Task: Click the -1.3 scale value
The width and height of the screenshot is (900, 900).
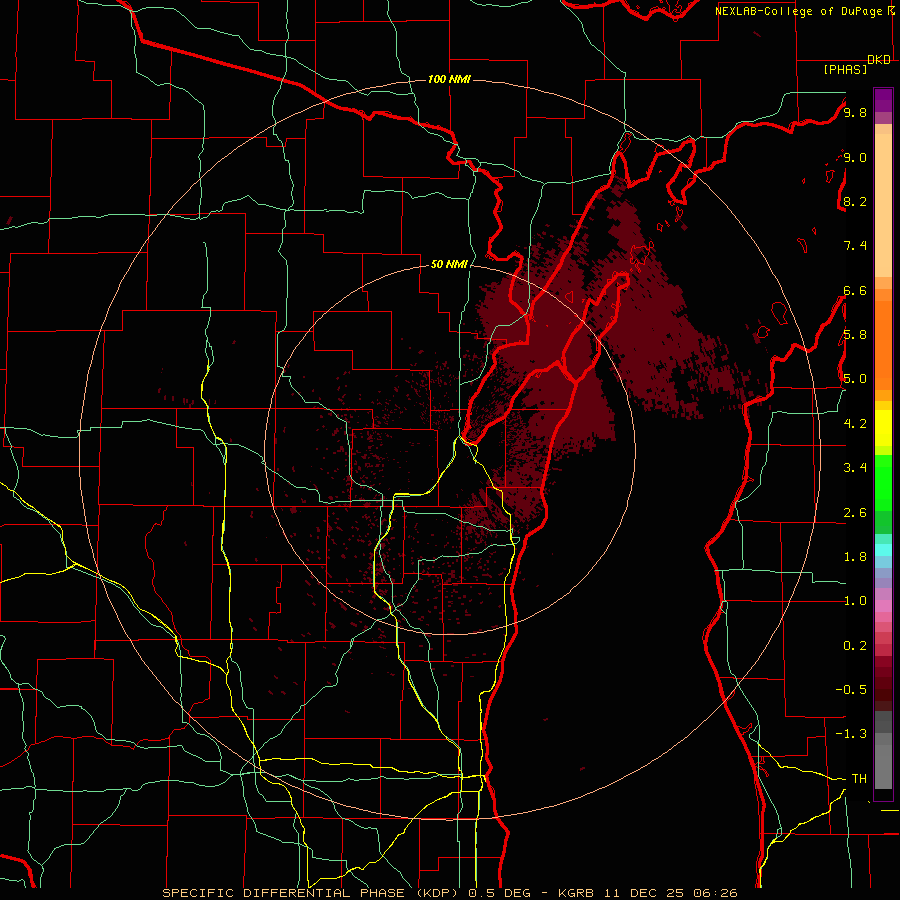Action: pos(851,734)
